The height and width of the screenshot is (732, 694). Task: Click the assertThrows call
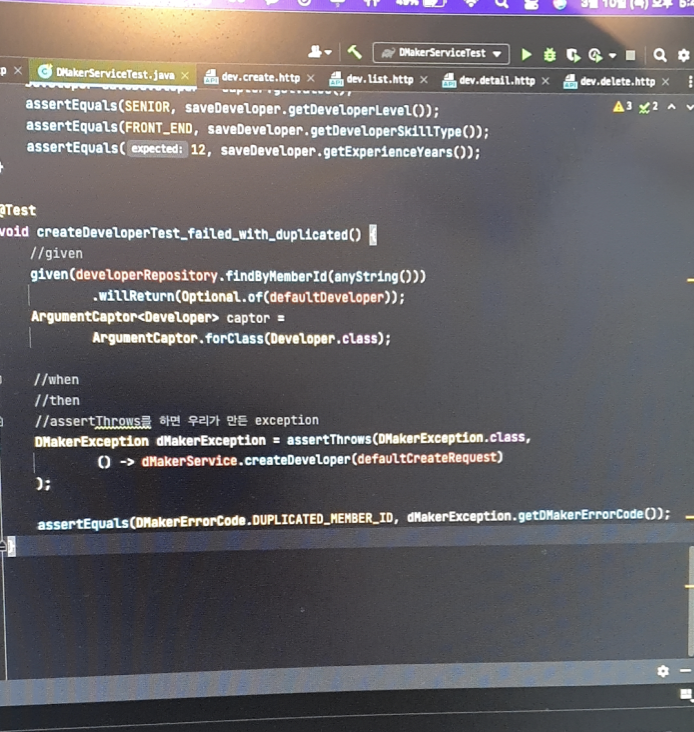coord(329,439)
